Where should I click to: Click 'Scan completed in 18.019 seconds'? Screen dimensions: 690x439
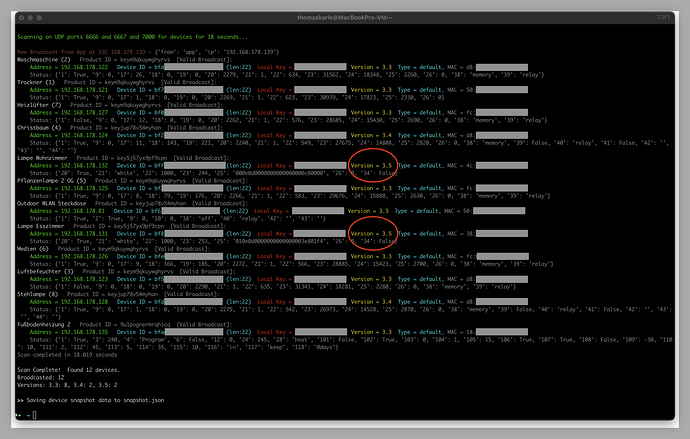[x=67, y=355]
